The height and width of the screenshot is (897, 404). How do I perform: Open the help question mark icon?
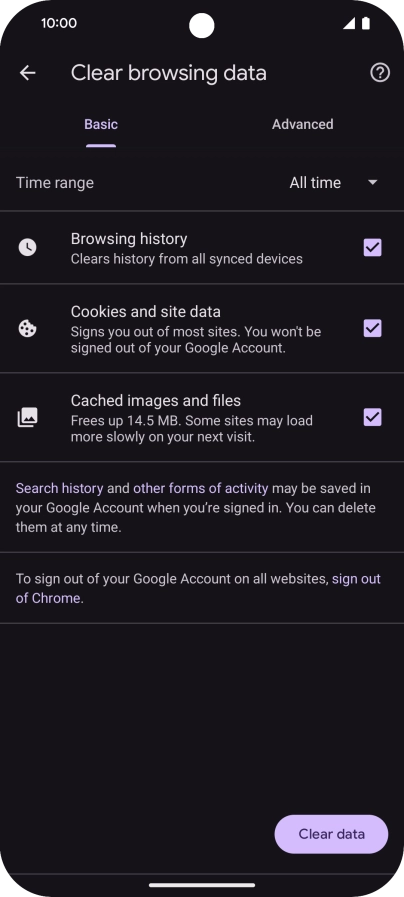pyautogui.click(x=380, y=73)
